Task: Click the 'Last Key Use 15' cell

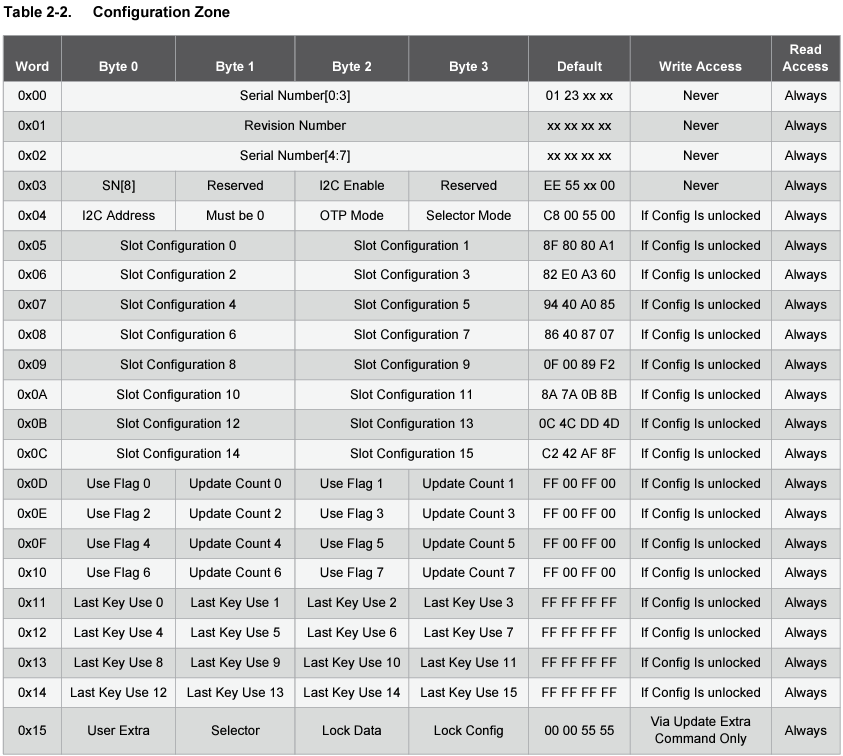Action: 468,693
